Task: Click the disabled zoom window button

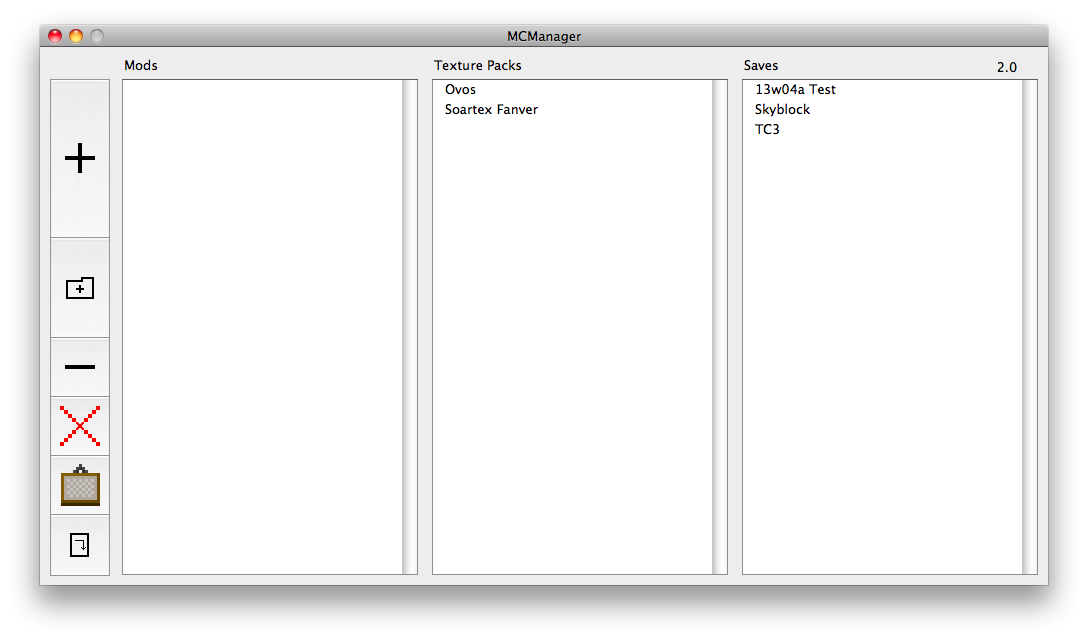Action: 97,36
